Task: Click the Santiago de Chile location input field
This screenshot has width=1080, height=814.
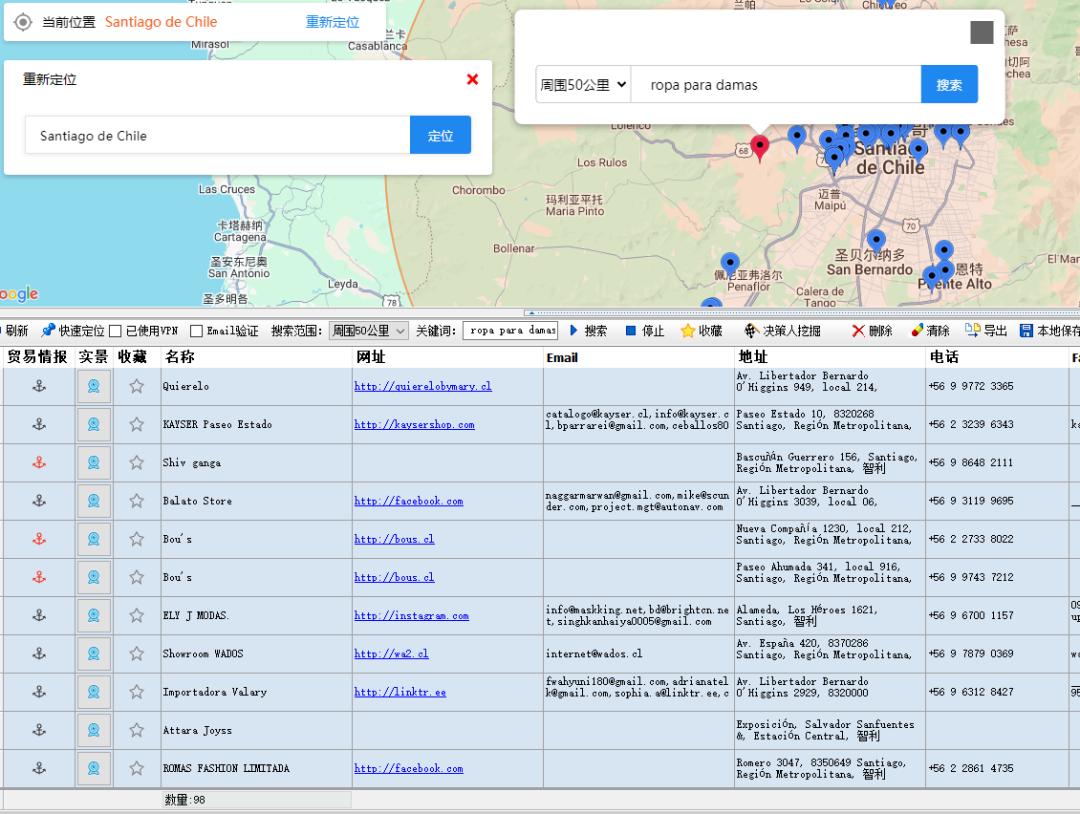Action: pyautogui.click(x=218, y=135)
